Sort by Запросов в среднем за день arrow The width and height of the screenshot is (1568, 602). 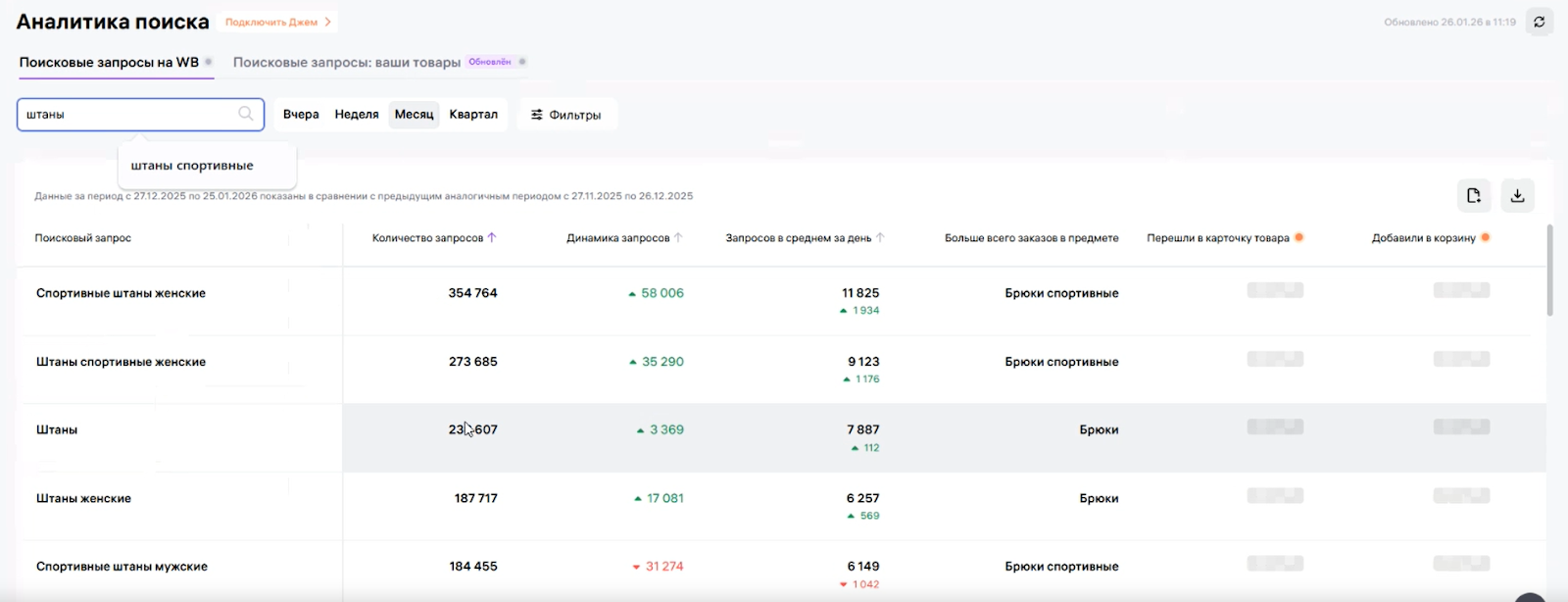coord(880,237)
